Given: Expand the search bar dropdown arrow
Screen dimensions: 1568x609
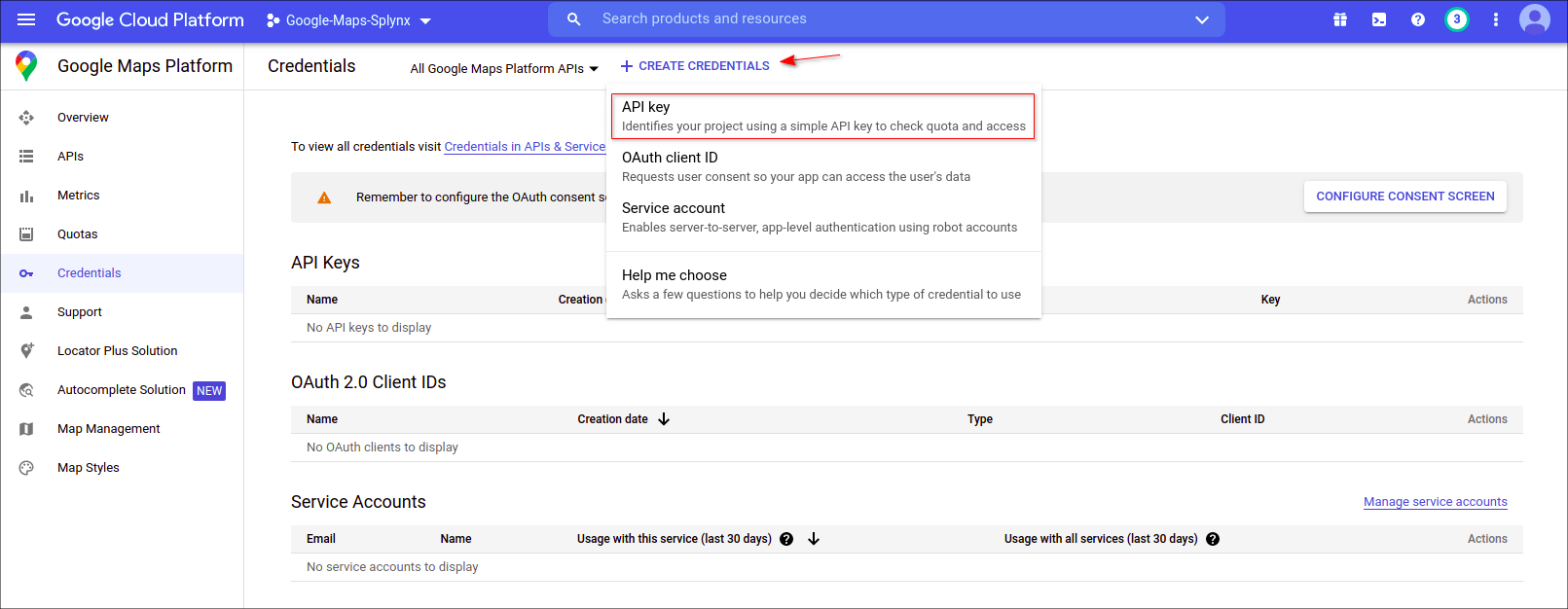Looking at the screenshot, I should (x=1202, y=19).
